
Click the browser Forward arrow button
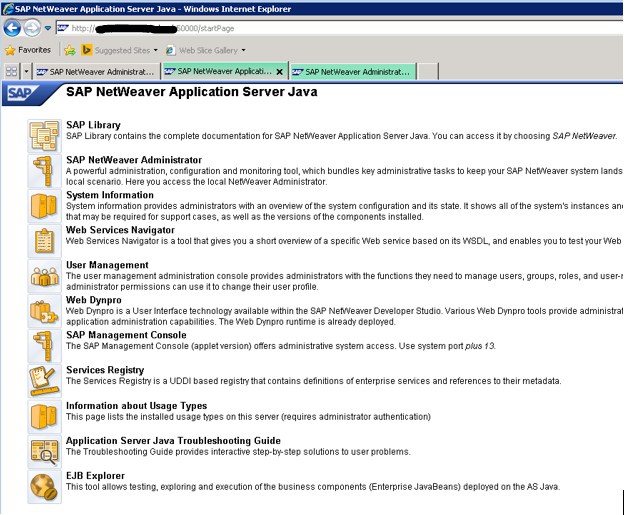click(32, 28)
